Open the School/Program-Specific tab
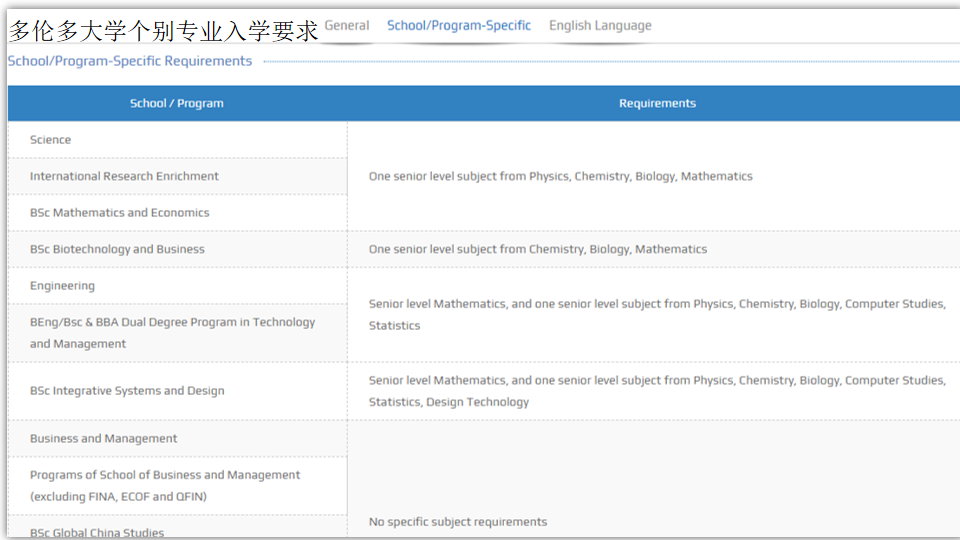Image resolution: width=960 pixels, height=540 pixels. [459, 26]
